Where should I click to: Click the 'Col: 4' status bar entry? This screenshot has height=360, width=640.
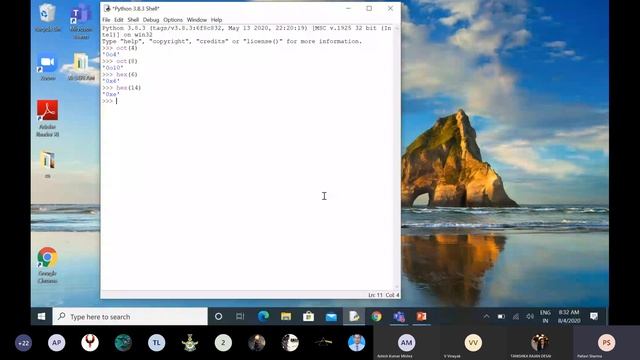pyautogui.click(x=392, y=295)
